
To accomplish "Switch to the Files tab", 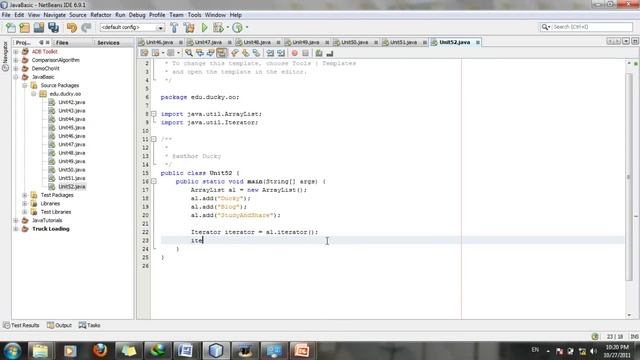I will [62, 42].
